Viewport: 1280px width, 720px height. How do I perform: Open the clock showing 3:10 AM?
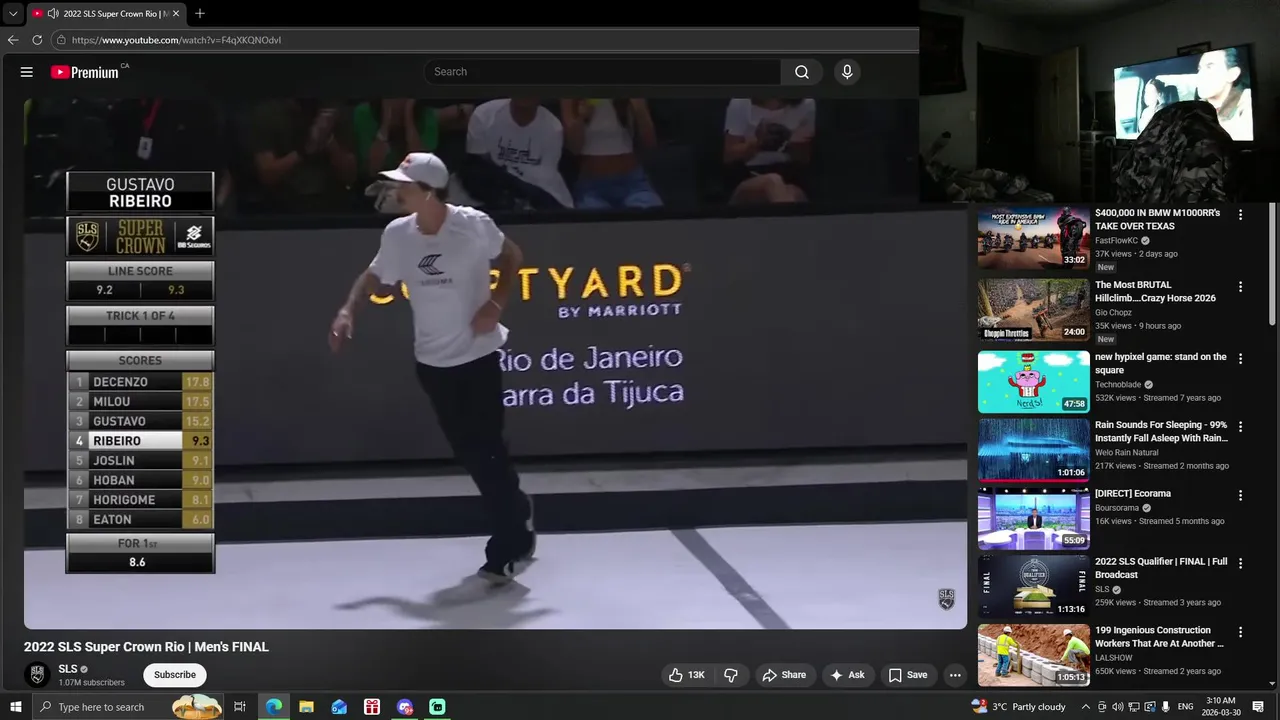click(1221, 707)
